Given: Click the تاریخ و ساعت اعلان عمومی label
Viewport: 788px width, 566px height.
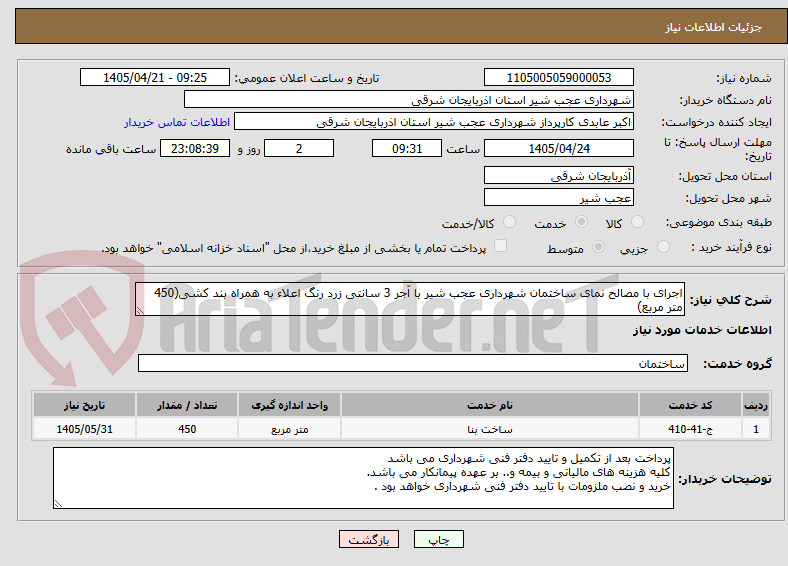Looking at the screenshot, I should (x=307, y=78).
